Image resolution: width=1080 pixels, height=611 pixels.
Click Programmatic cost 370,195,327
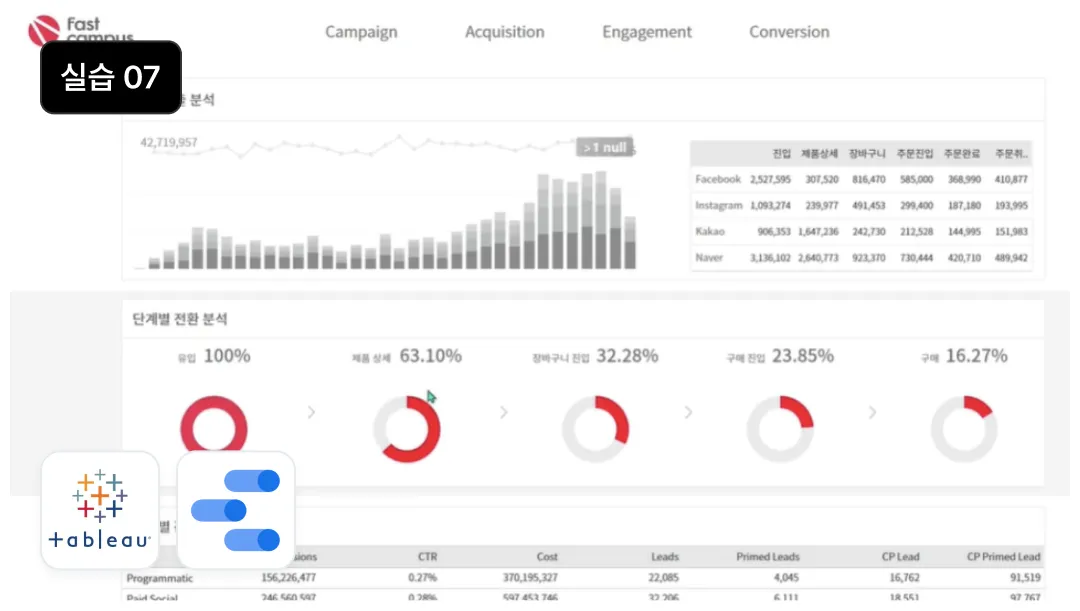click(x=530, y=577)
